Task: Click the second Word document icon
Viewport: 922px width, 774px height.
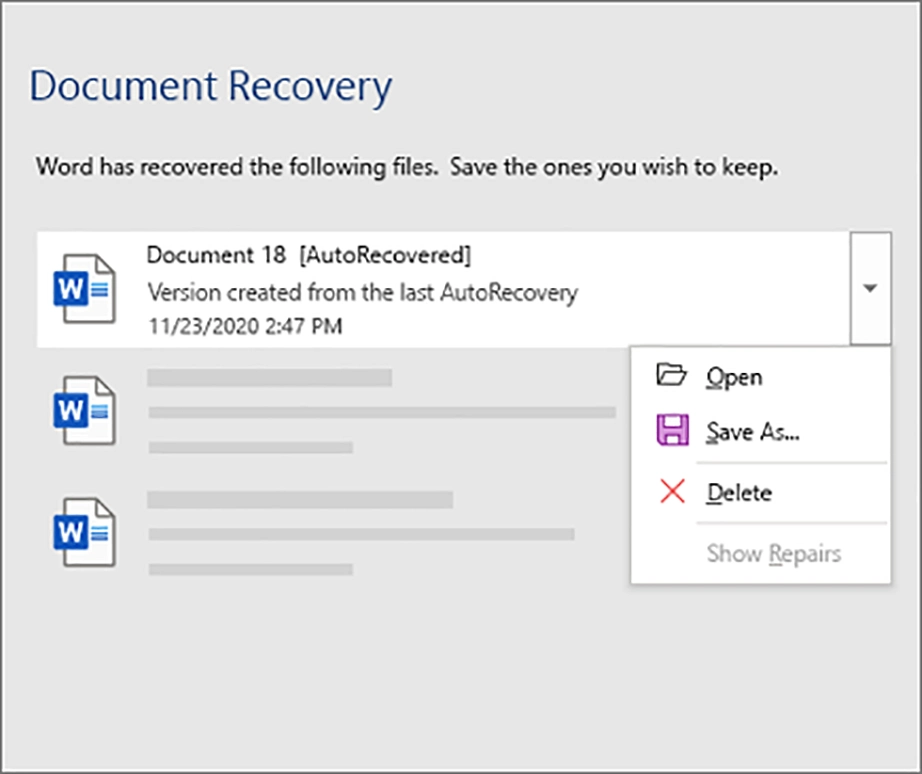Action: point(84,411)
